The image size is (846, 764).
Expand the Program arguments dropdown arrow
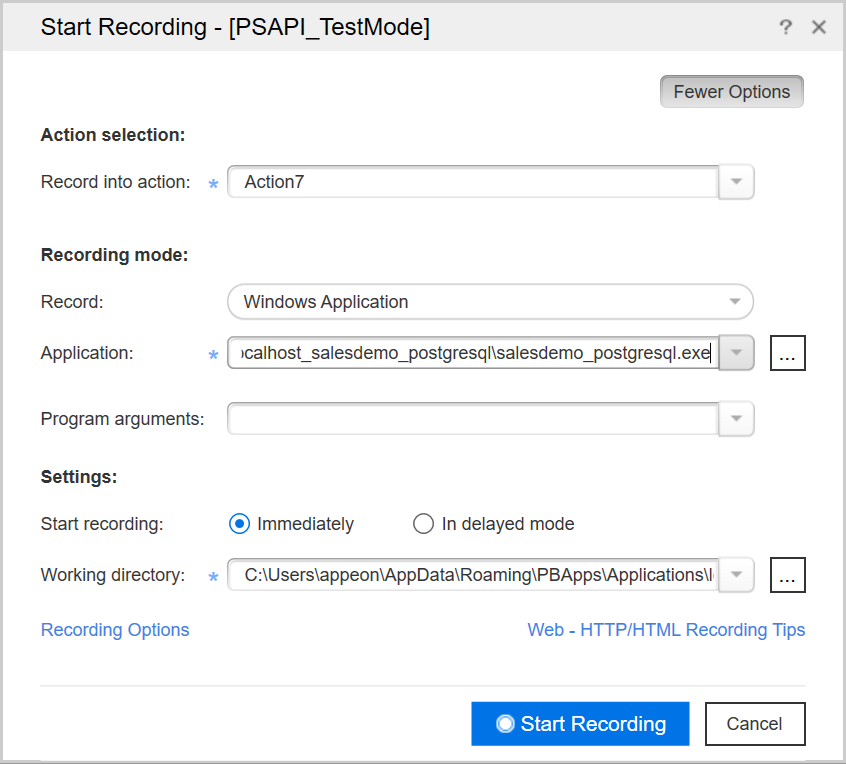point(737,419)
